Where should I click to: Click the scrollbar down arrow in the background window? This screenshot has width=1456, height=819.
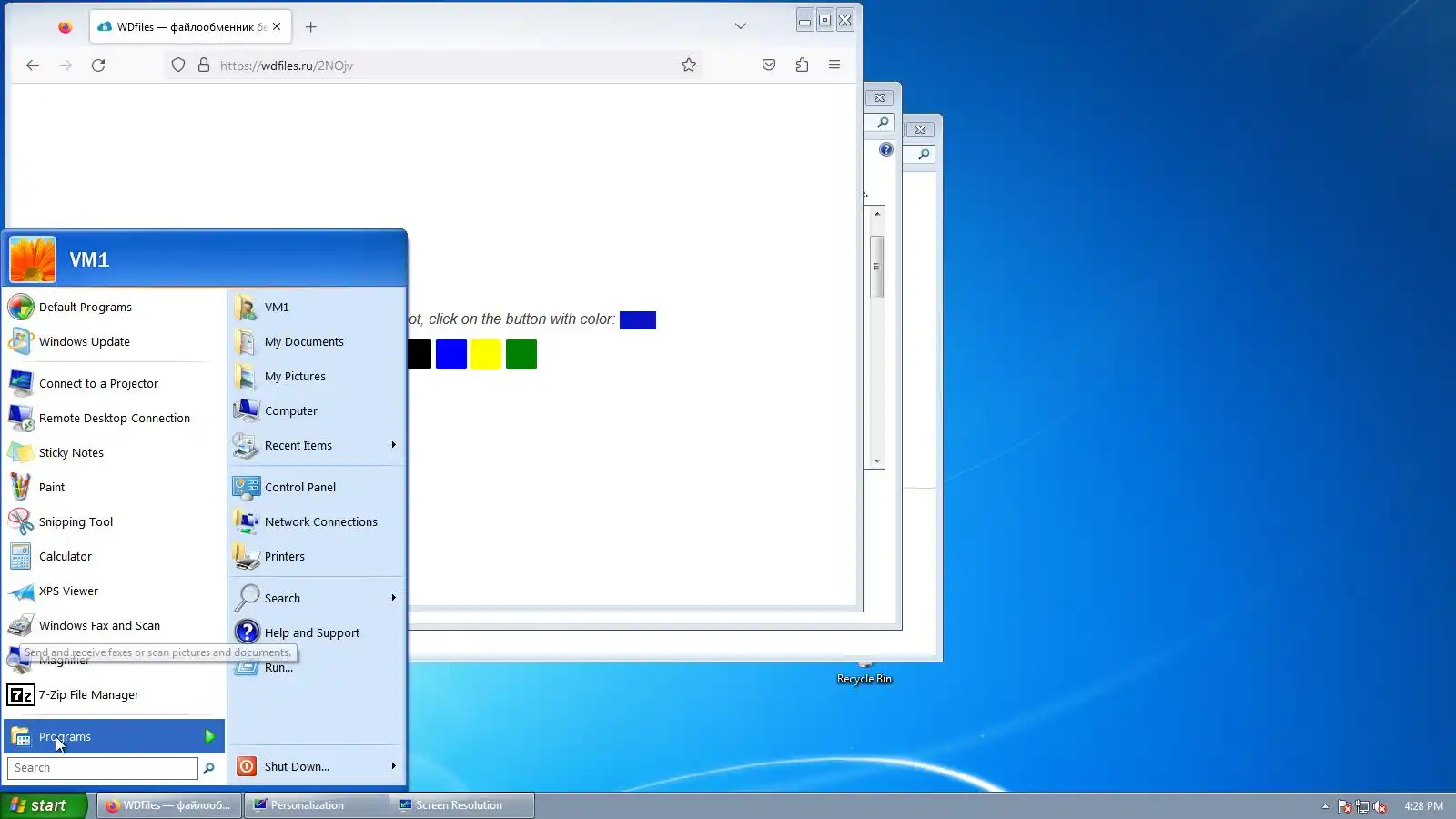coord(877,461)
